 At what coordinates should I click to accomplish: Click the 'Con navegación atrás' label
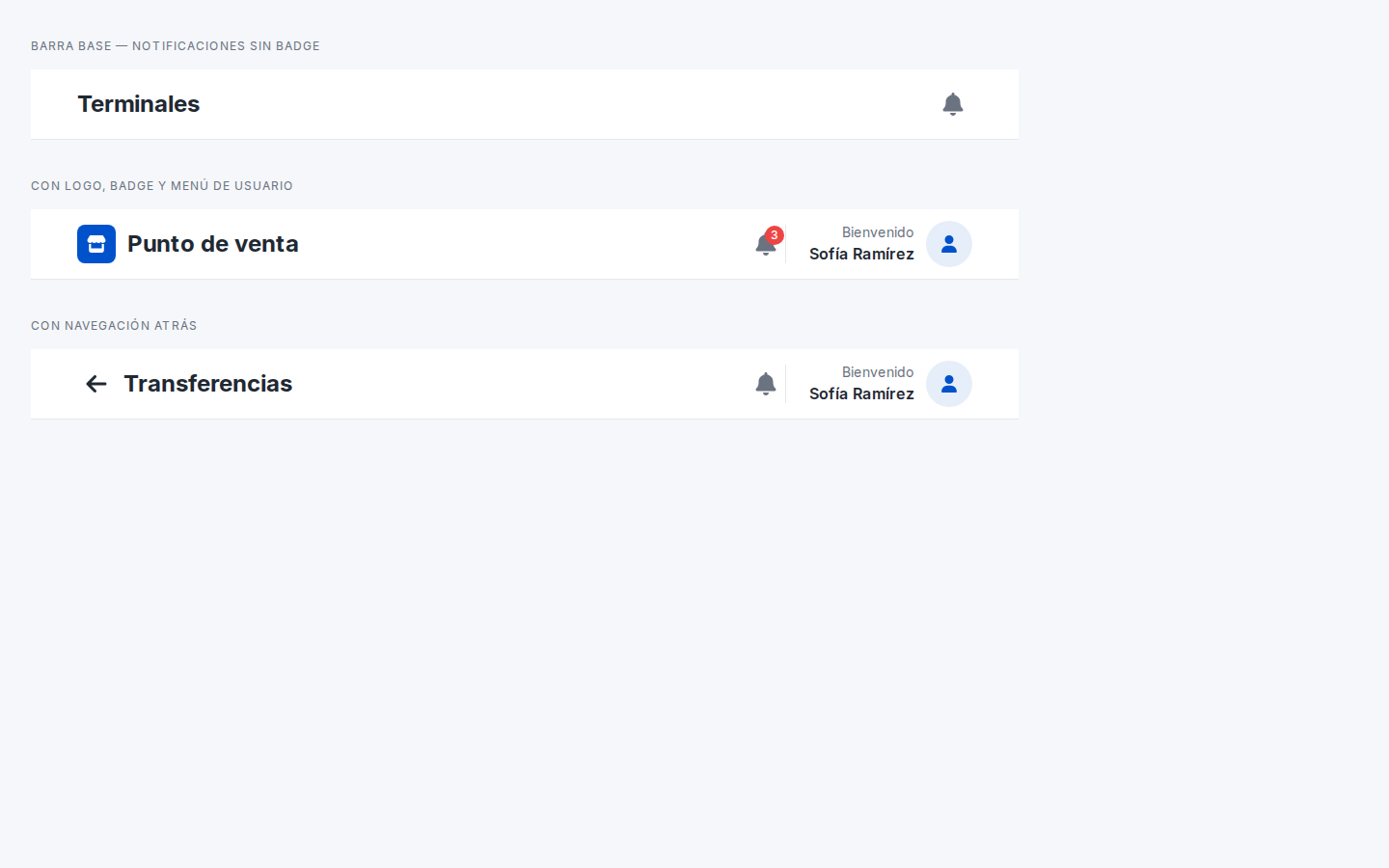(114, 326)
